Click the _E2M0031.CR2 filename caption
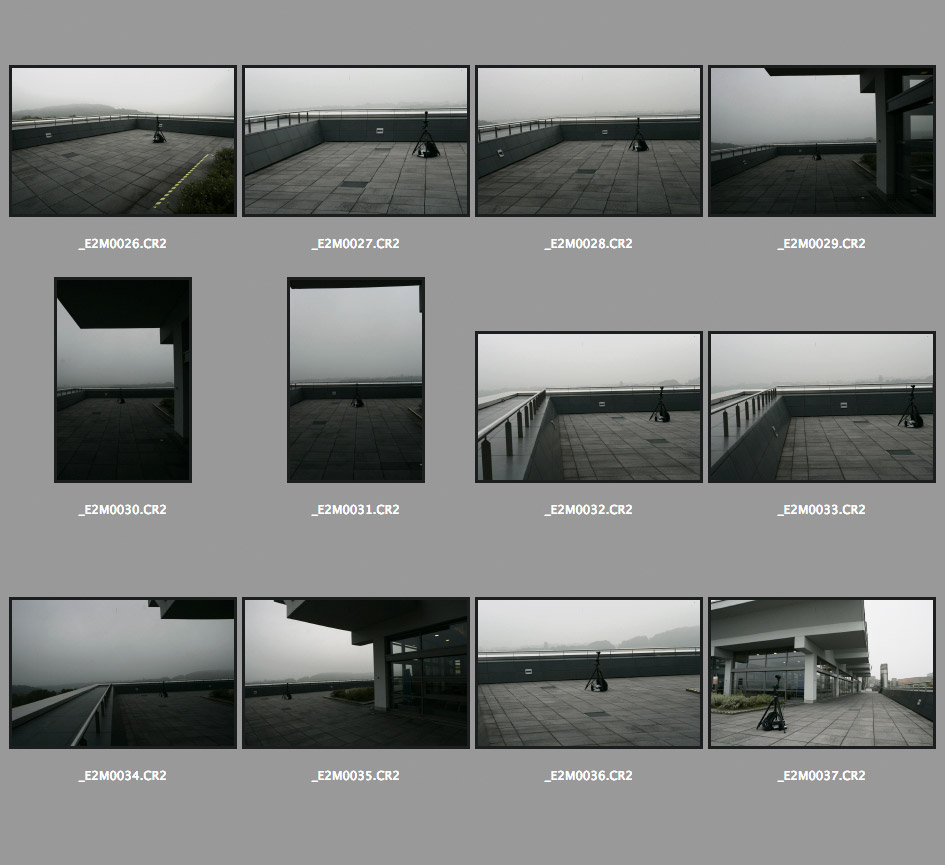This screenshot has width=945, height=865. (355, 510)
